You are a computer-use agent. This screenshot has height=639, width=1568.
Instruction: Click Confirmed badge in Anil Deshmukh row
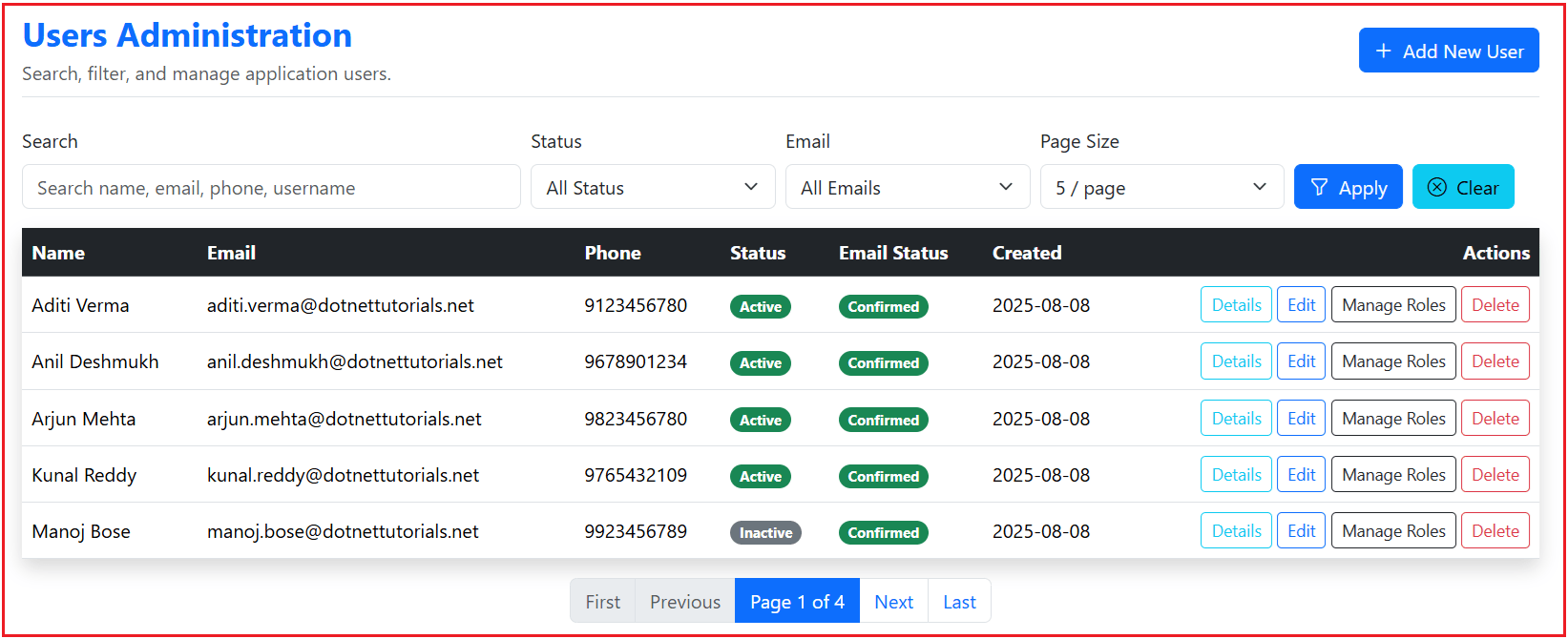coord(884,363)
